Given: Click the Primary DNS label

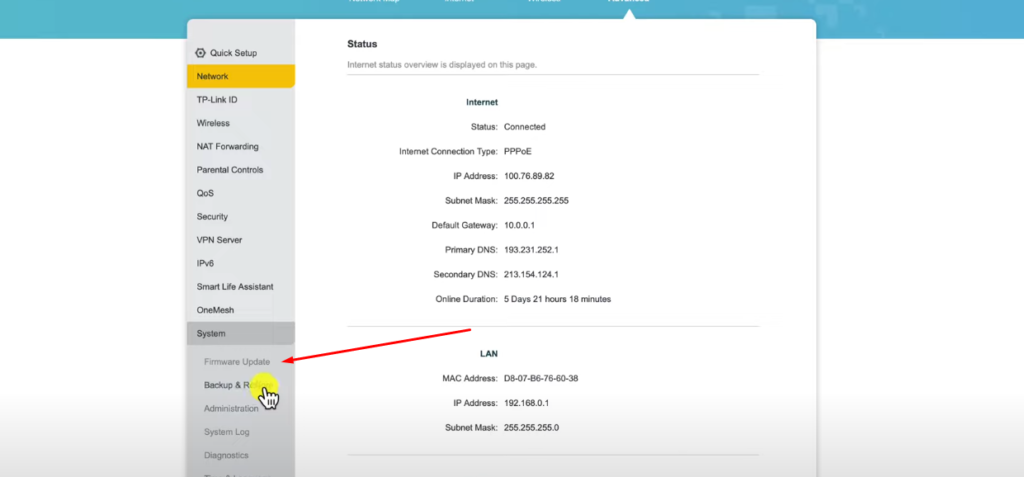Looking at the screenshot, I should tap(472, 250).
